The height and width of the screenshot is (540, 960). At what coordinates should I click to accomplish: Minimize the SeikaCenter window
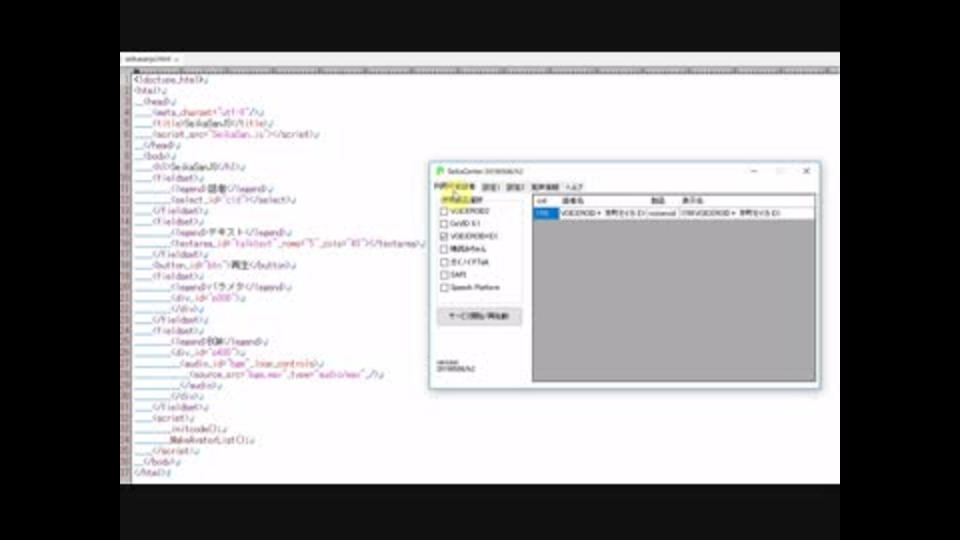[754, 171]
